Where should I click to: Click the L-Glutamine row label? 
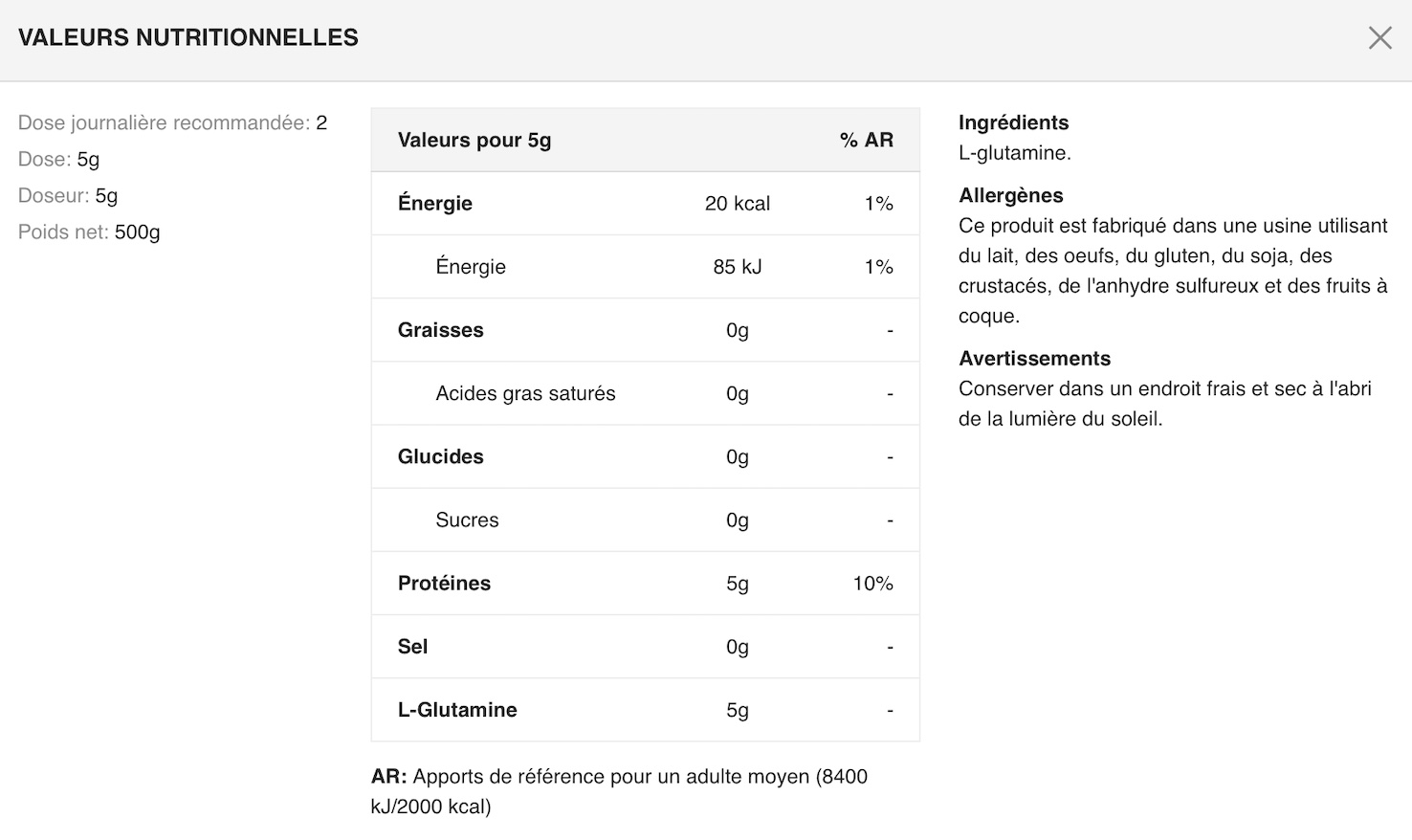457,710
